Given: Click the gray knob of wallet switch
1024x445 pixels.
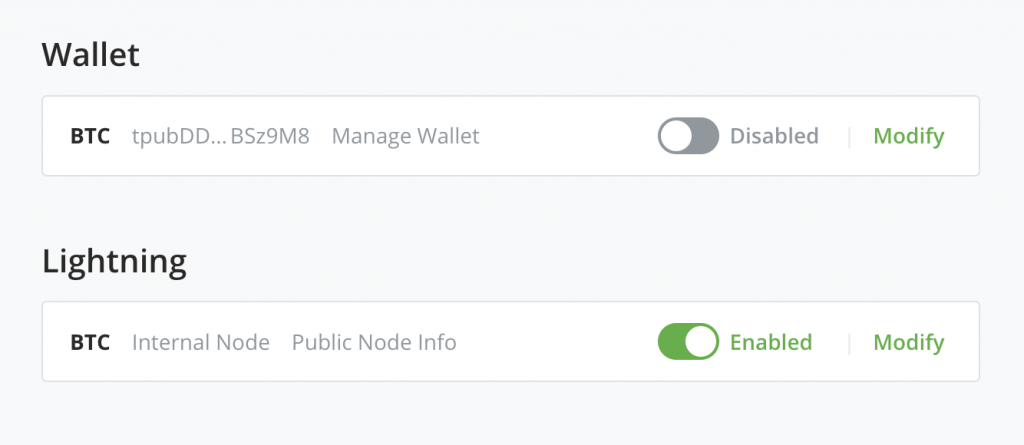Looking at the screenshot, I should coord(675,136).
